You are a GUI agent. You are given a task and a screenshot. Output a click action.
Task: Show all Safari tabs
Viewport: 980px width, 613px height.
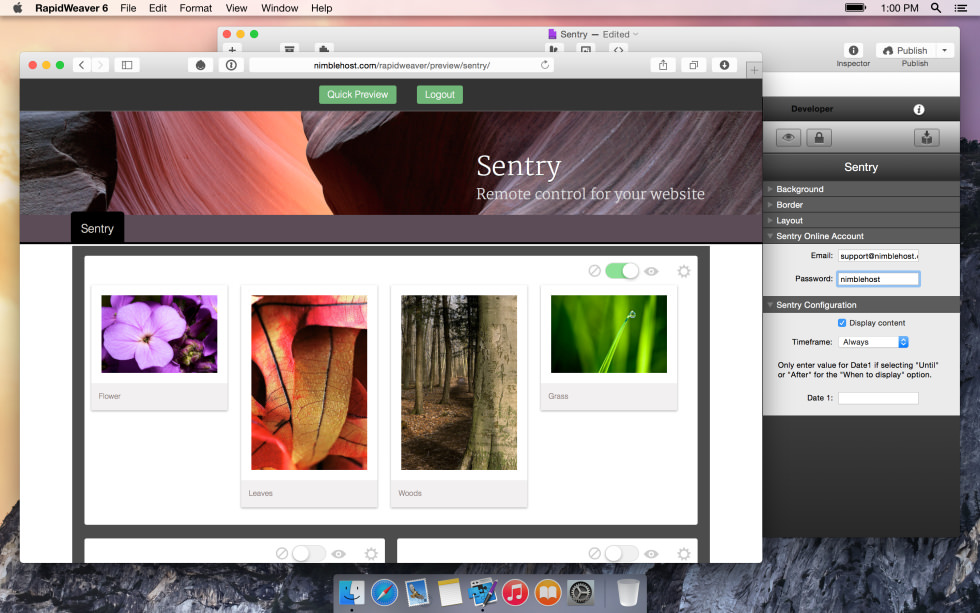(x=694, y=65)
